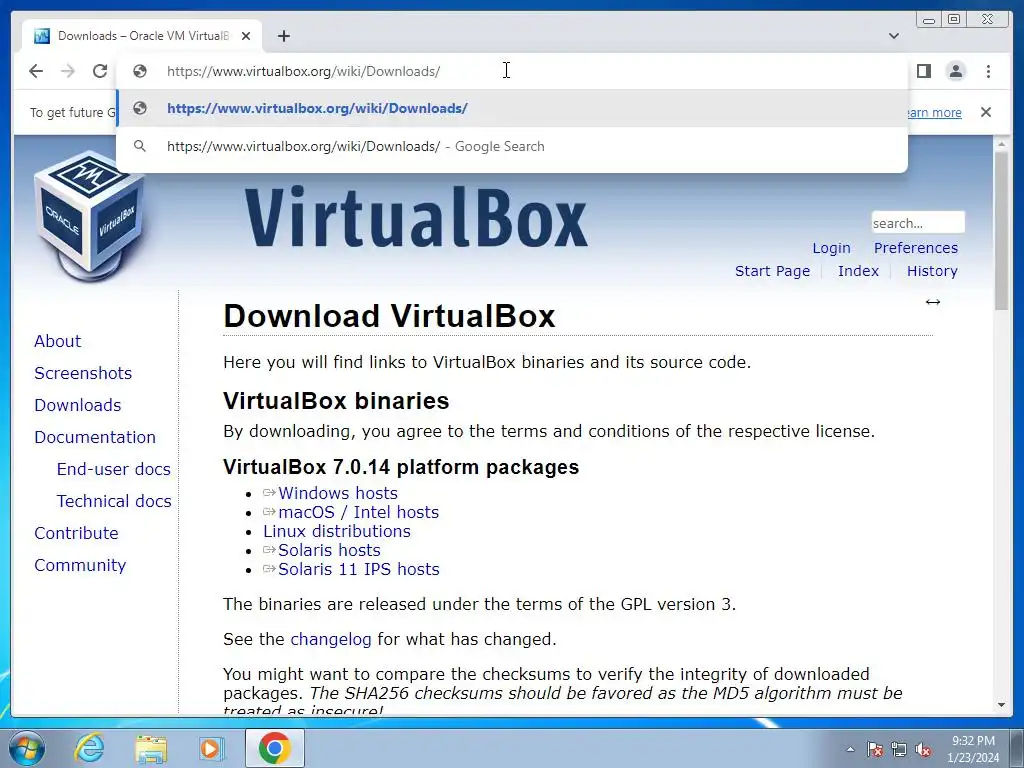This screenshot has width=1024, height=768.
Task: Open Downloads in the sidebar
Action: [78, 405]
